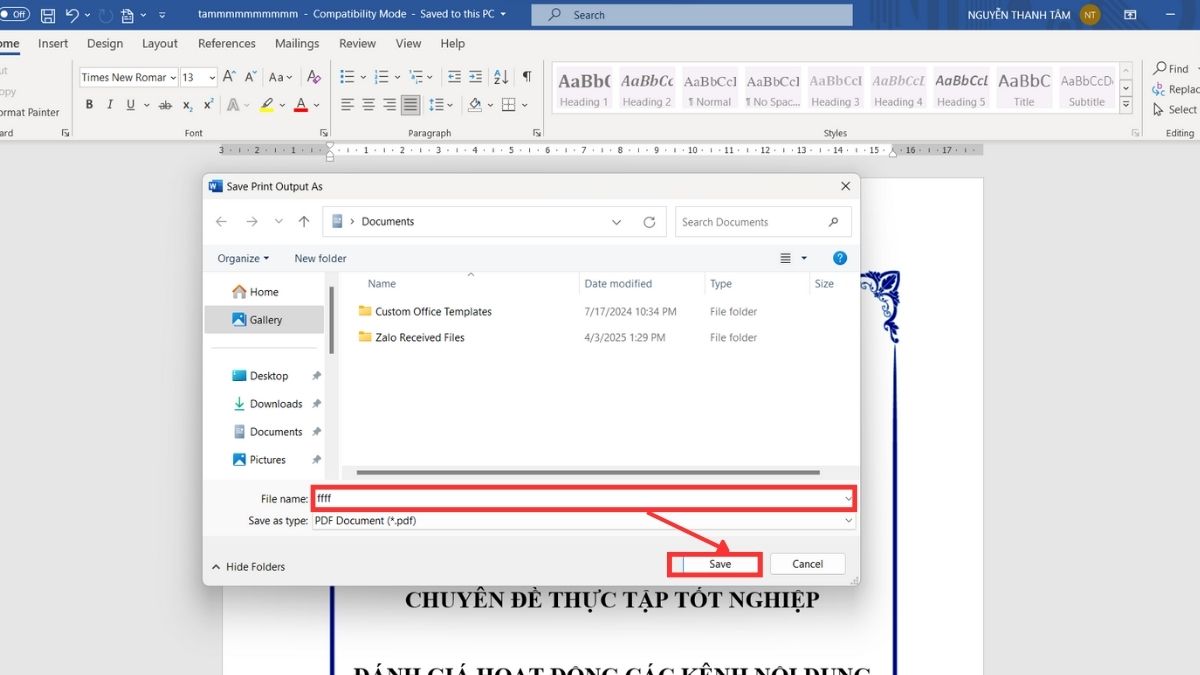Click New folder button
This screenshot has height=675, width=1200.
[320, 258]
